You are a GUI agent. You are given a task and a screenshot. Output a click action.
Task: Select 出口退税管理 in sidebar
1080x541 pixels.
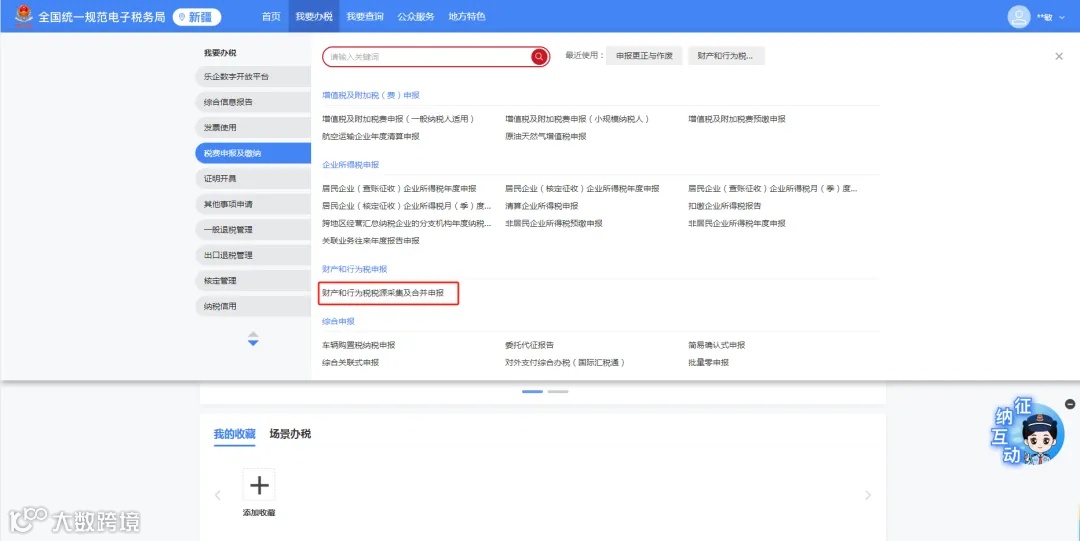pos(253,255)
